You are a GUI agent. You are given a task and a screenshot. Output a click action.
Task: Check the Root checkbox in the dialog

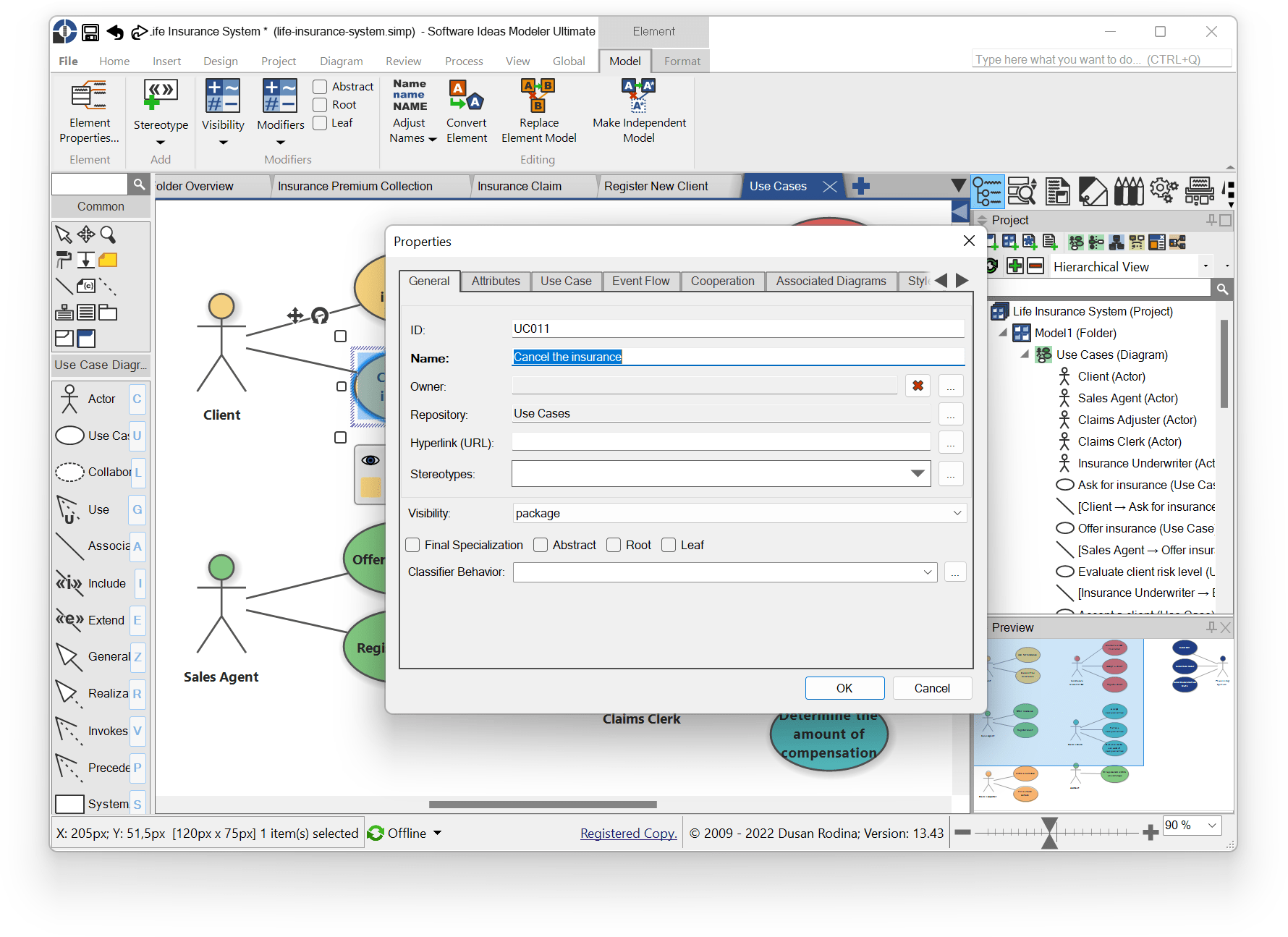tap(614, 545)
